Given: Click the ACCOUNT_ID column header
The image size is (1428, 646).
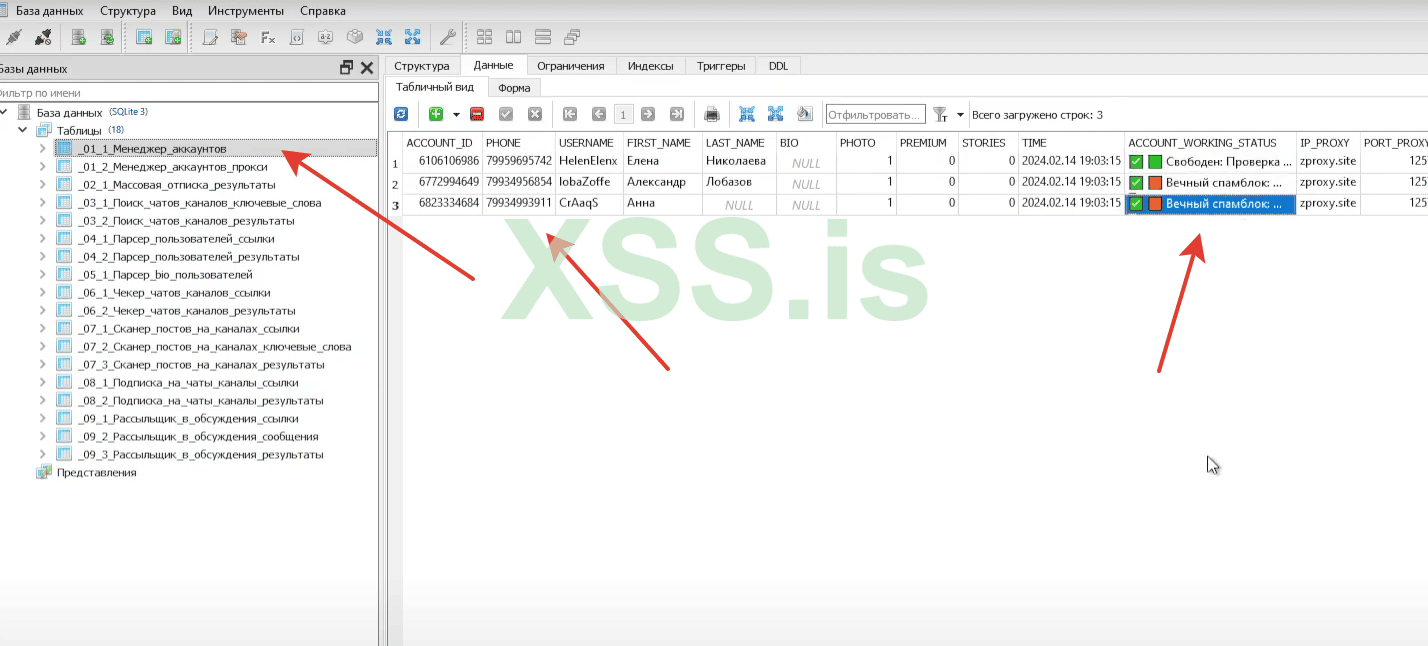Looking at the screenshot, I should tap(443, 143).
